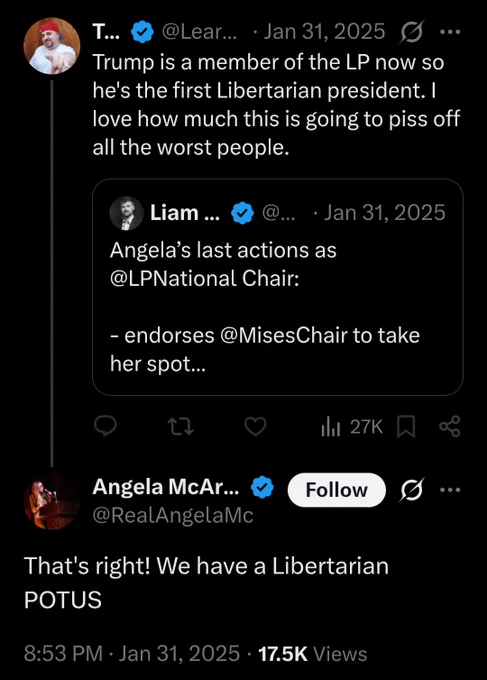Open the red-cap profile picture
Screen dimensions: 487x680
pos(52,46)
